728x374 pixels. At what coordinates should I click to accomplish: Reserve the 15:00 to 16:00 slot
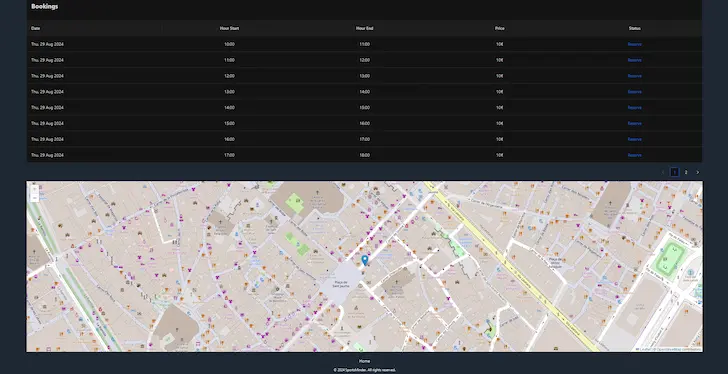pyautogui.click(x=634, y=123)
